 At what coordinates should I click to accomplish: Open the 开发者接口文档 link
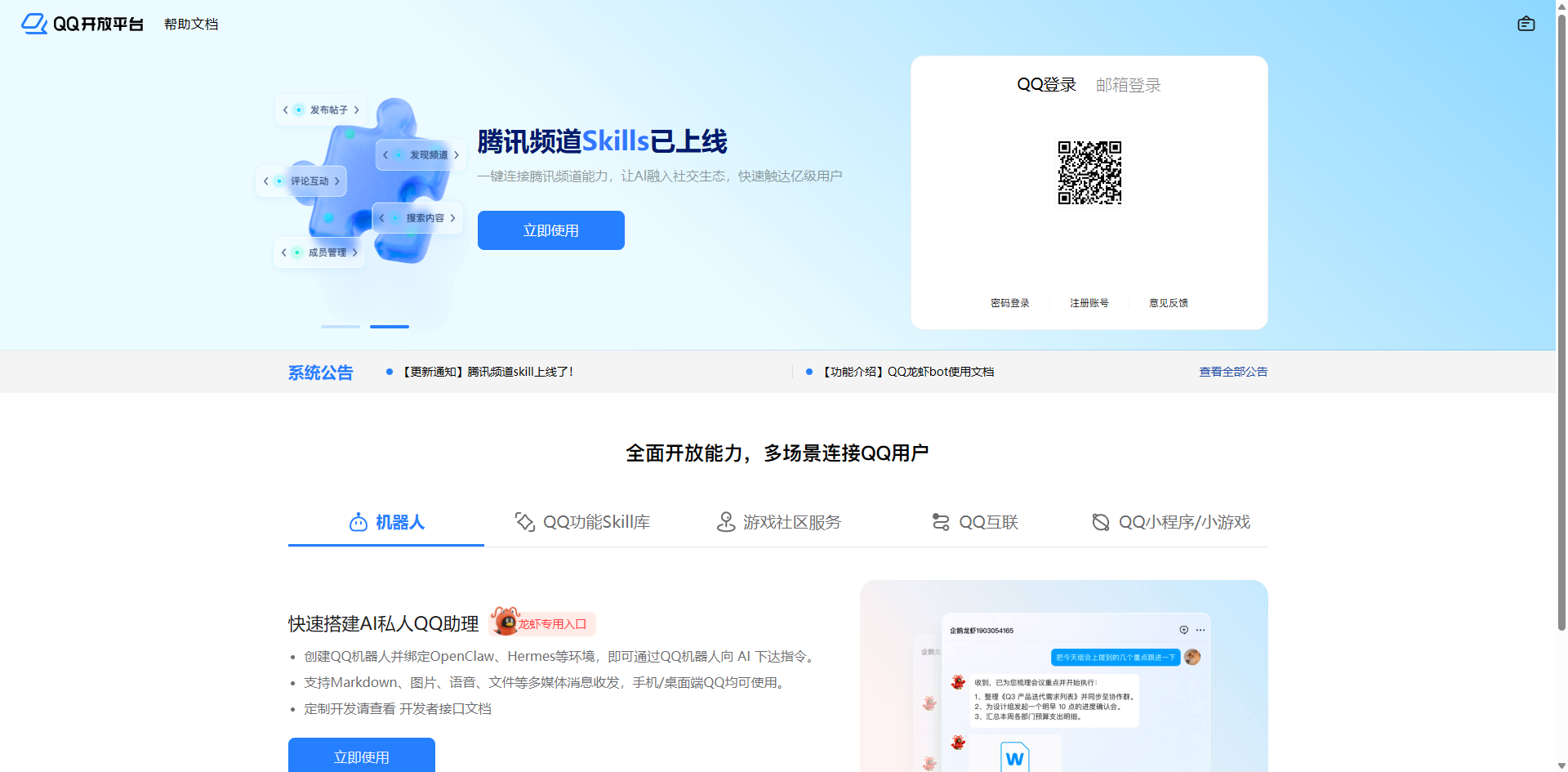click(445, 709)
